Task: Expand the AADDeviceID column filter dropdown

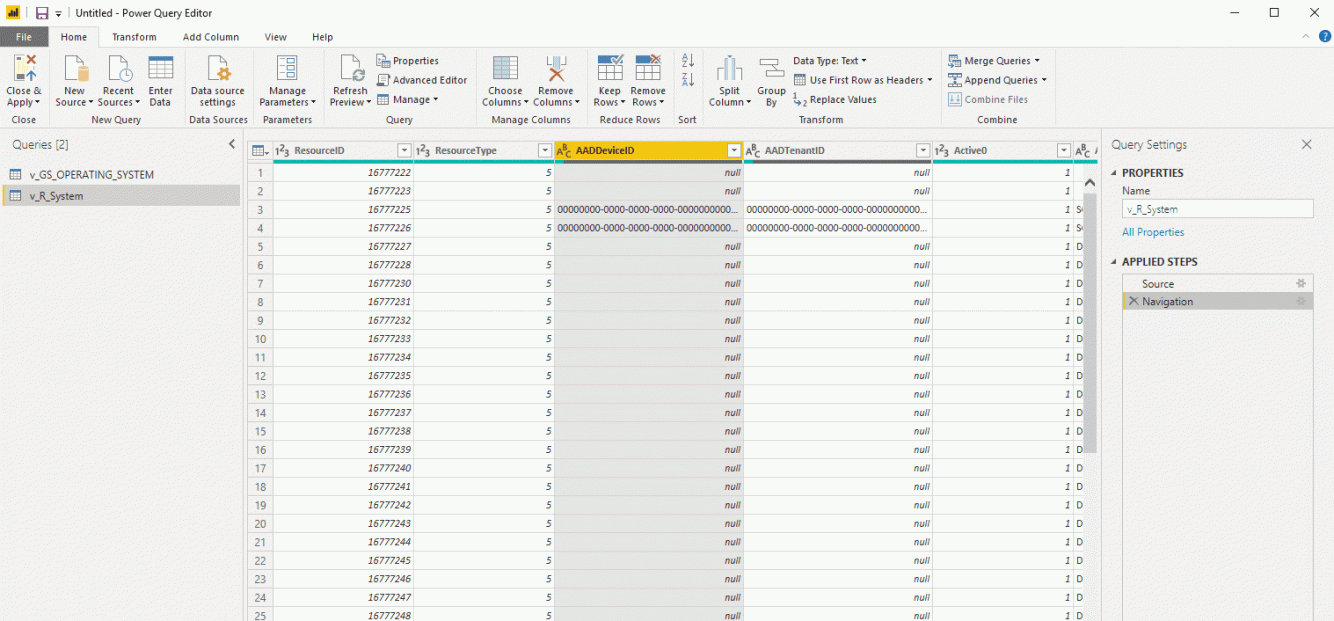Action: point(736,149)
